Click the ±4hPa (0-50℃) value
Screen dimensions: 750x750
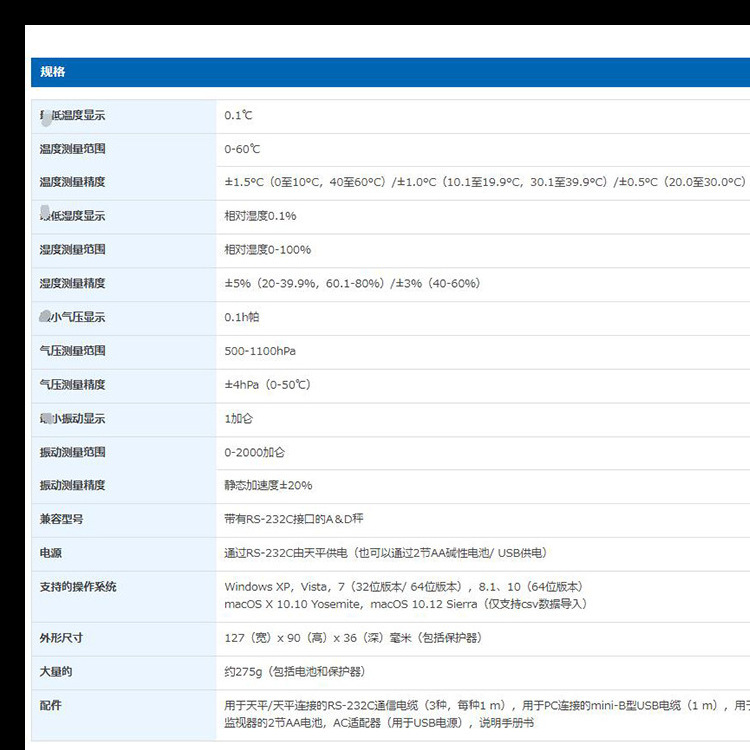click(267, 385)
